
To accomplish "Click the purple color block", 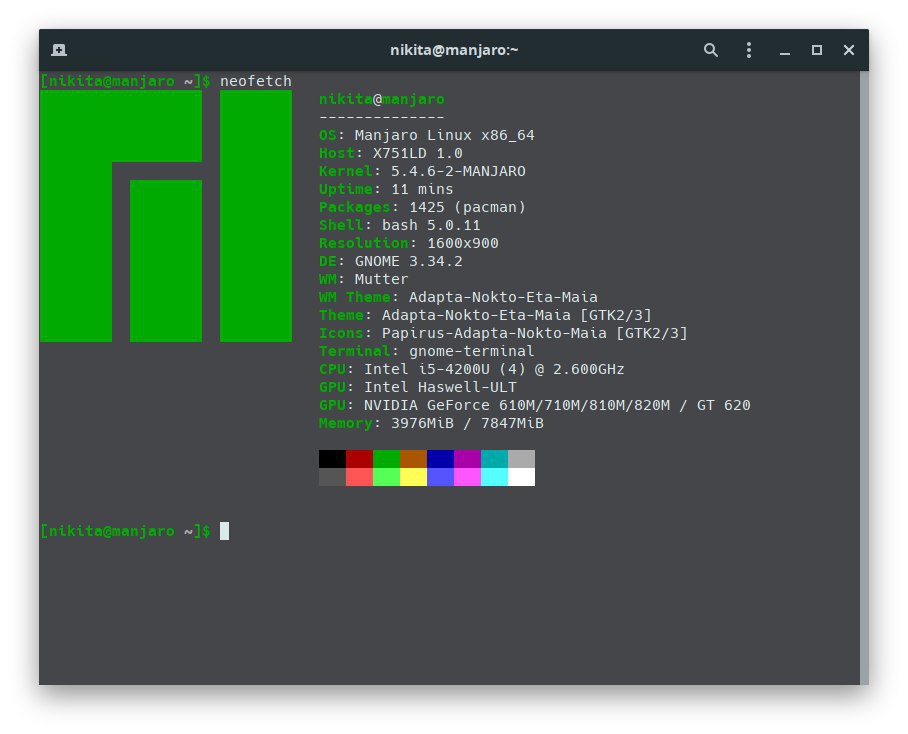I will (467, 459).
